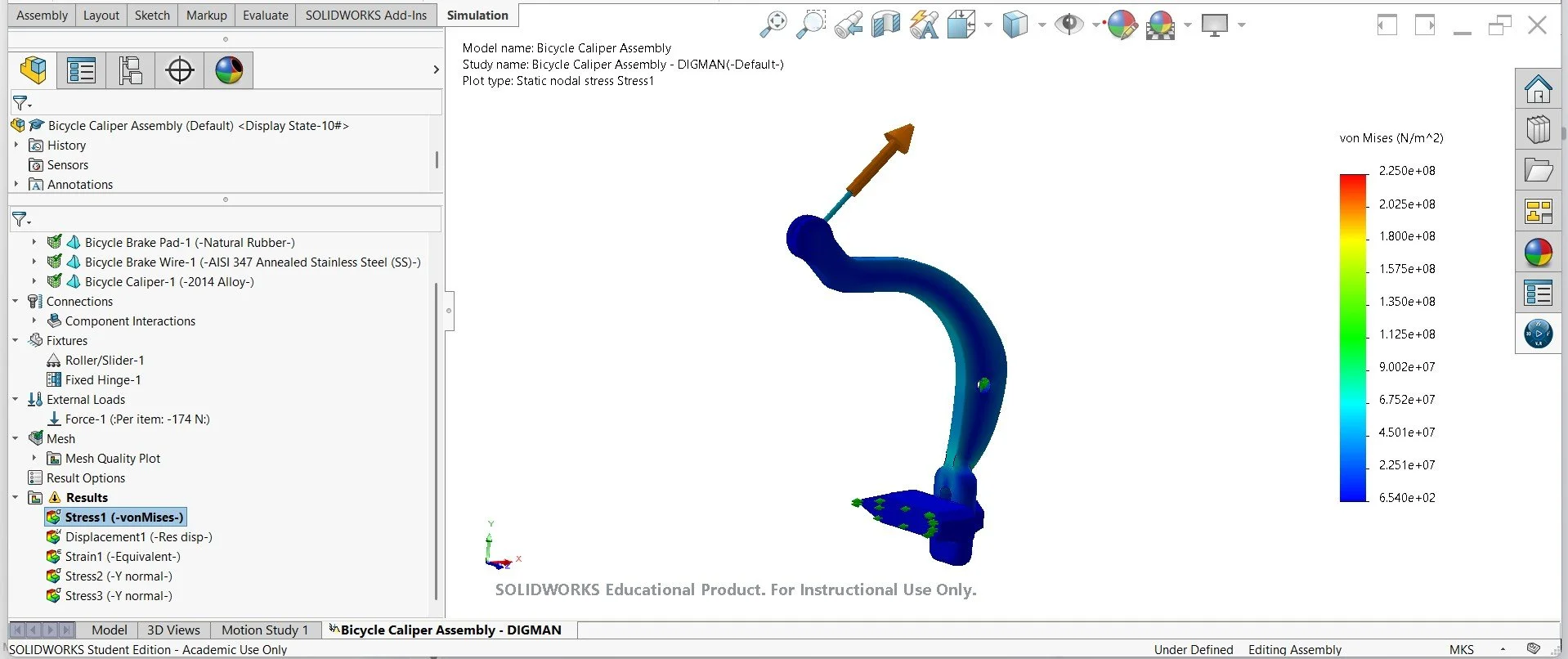Expand Component Interactions node
This screenshot has height=659, width=1568.
pos(34,321)
